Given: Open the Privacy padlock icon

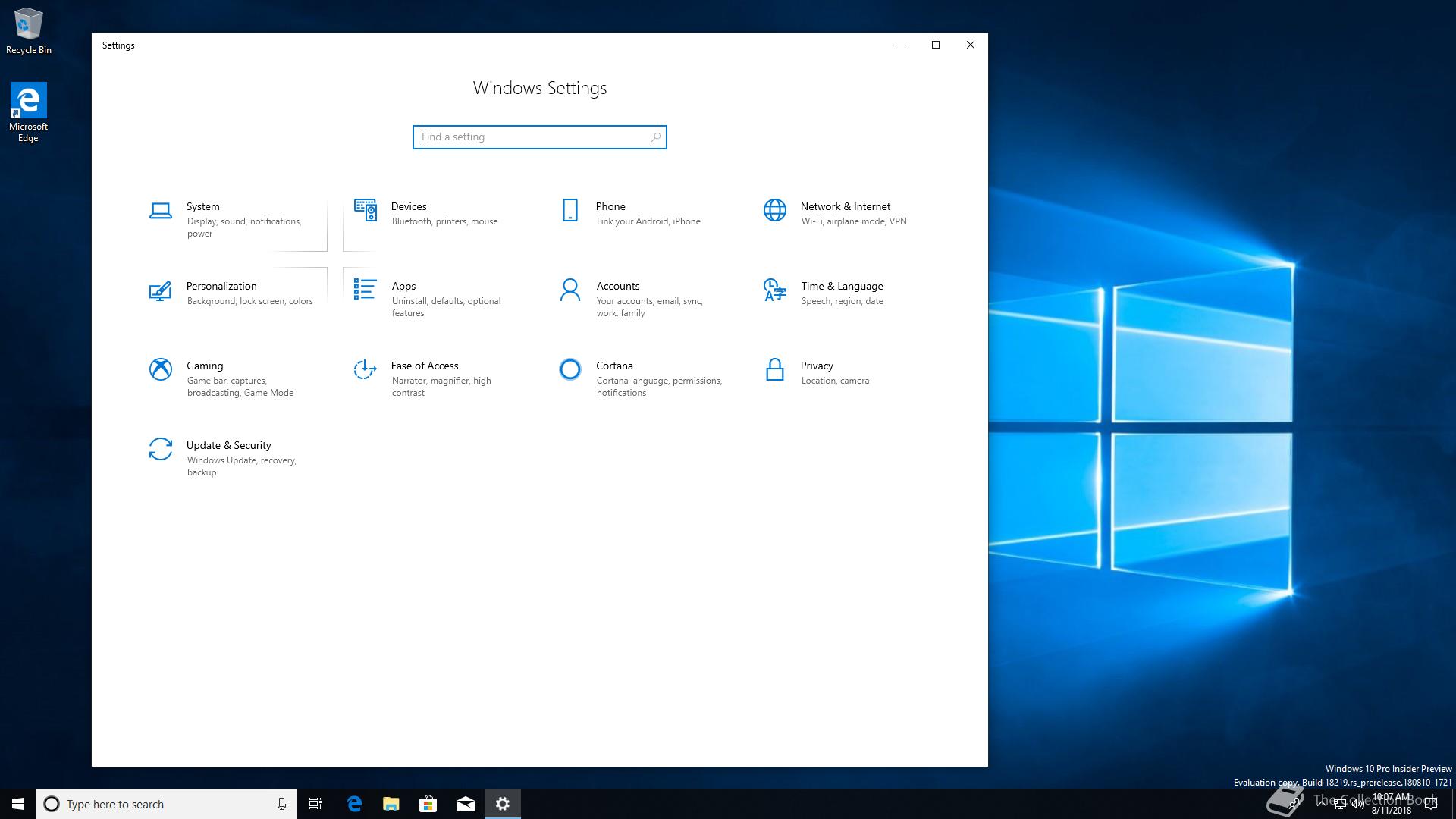Looking at the screenshot, I should (774, 369).
